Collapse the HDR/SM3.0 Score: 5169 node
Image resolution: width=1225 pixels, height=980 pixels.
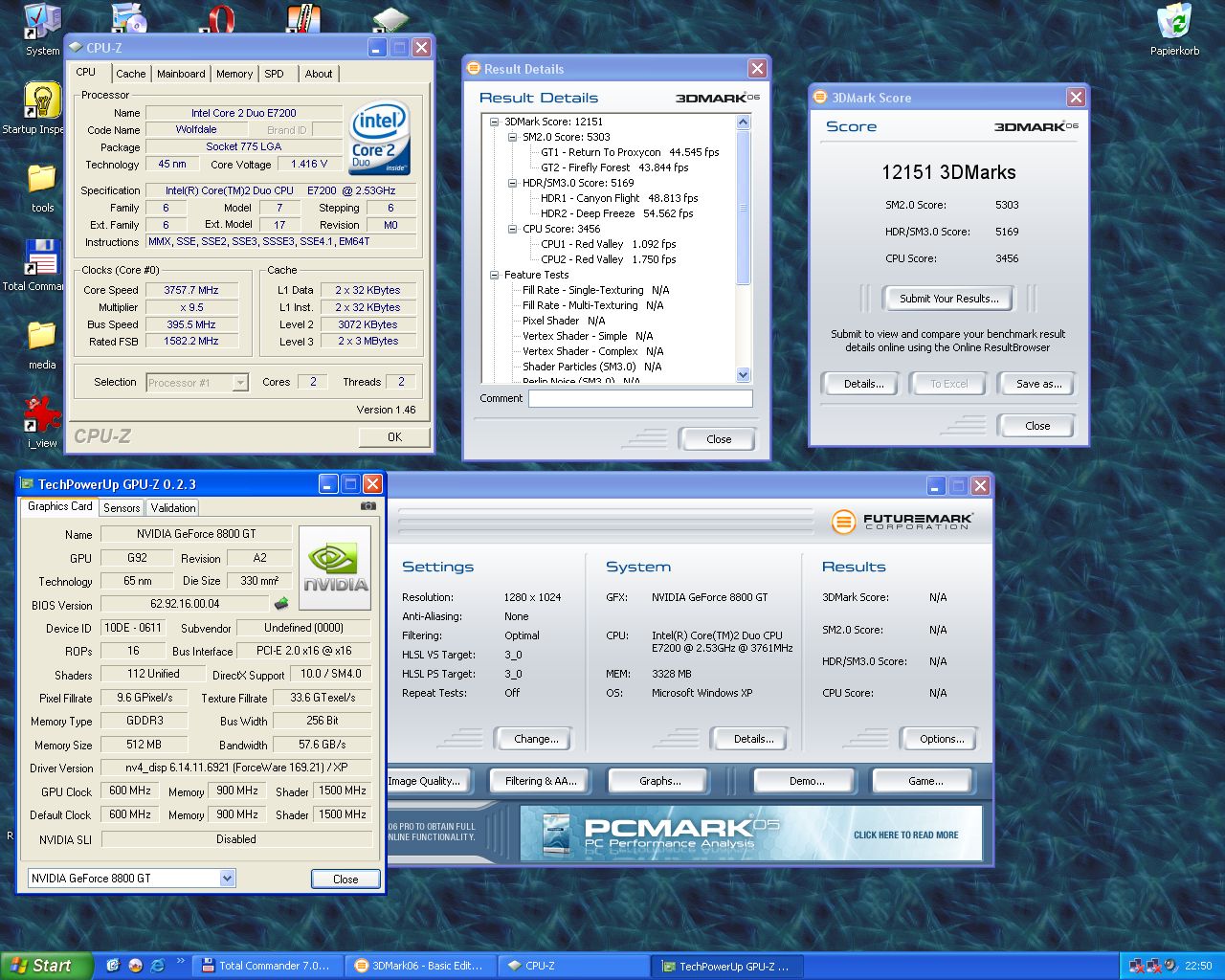(x=513, y=183)
